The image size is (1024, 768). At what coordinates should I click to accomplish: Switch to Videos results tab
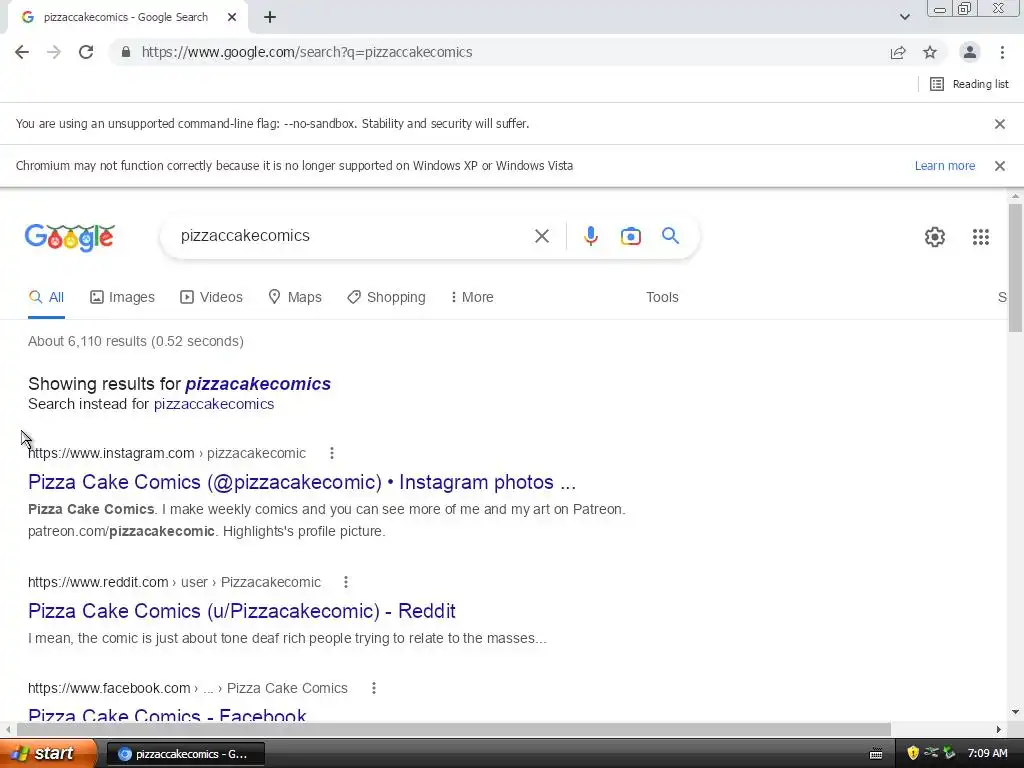[x=211, y=297]
